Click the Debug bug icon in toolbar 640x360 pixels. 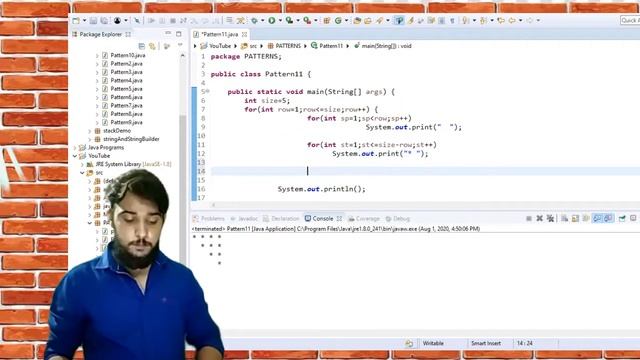pos(254,20)
